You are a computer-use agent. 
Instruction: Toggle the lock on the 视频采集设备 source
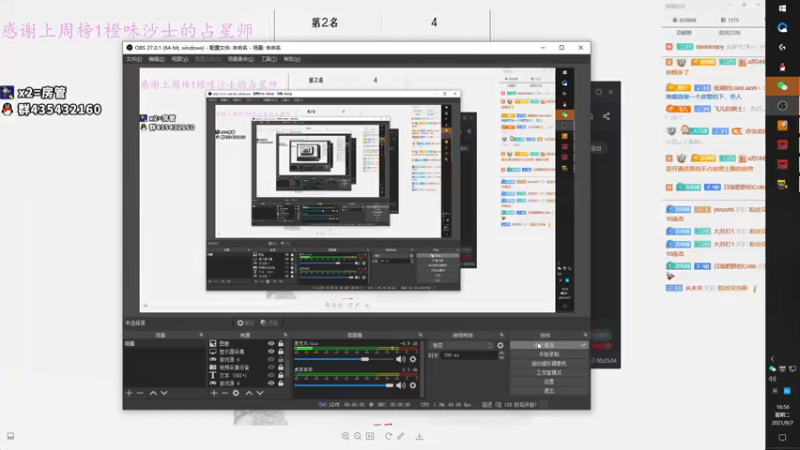point(281,367)
